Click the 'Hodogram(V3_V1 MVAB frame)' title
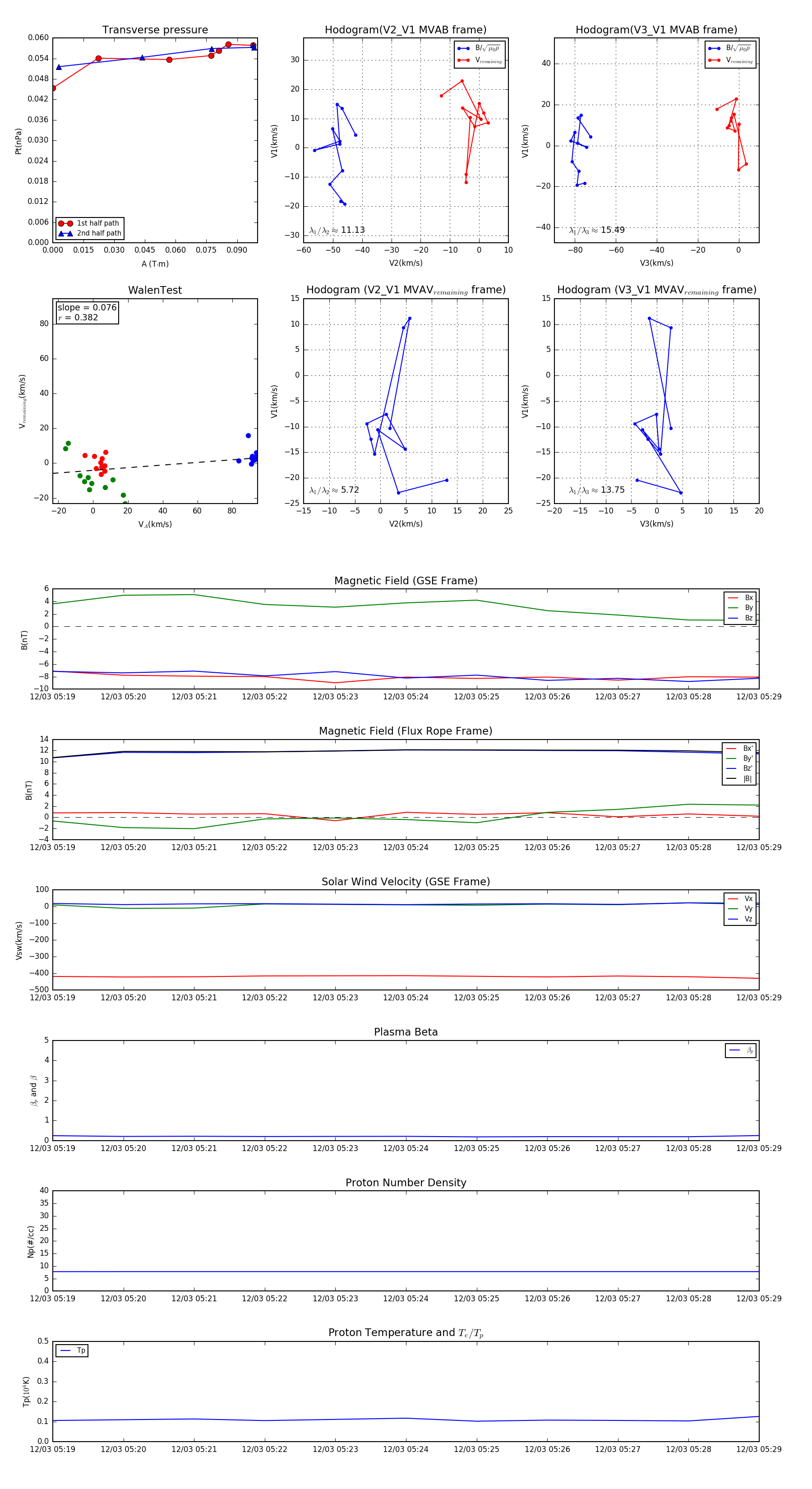 coord(656,30)
